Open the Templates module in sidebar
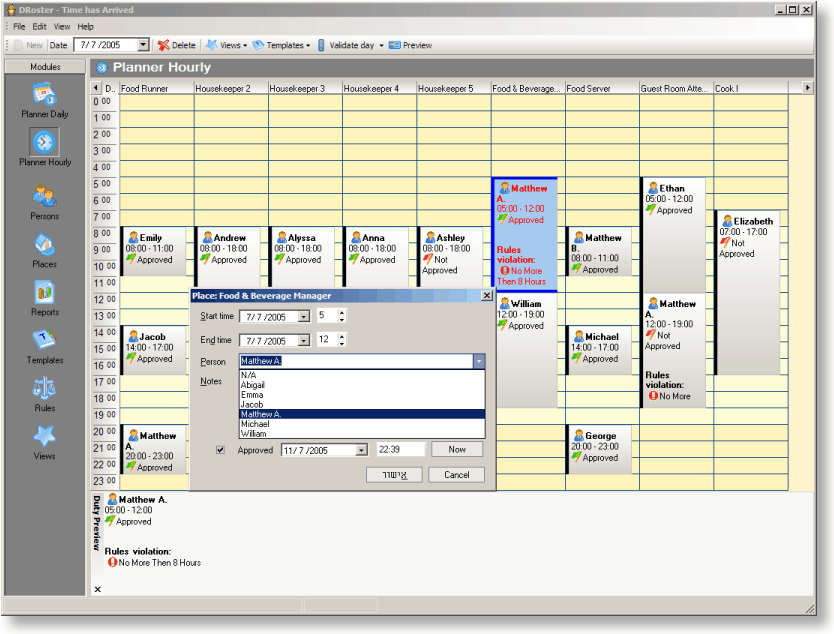Viewport: 834px width, 634px height. [45, 342]
